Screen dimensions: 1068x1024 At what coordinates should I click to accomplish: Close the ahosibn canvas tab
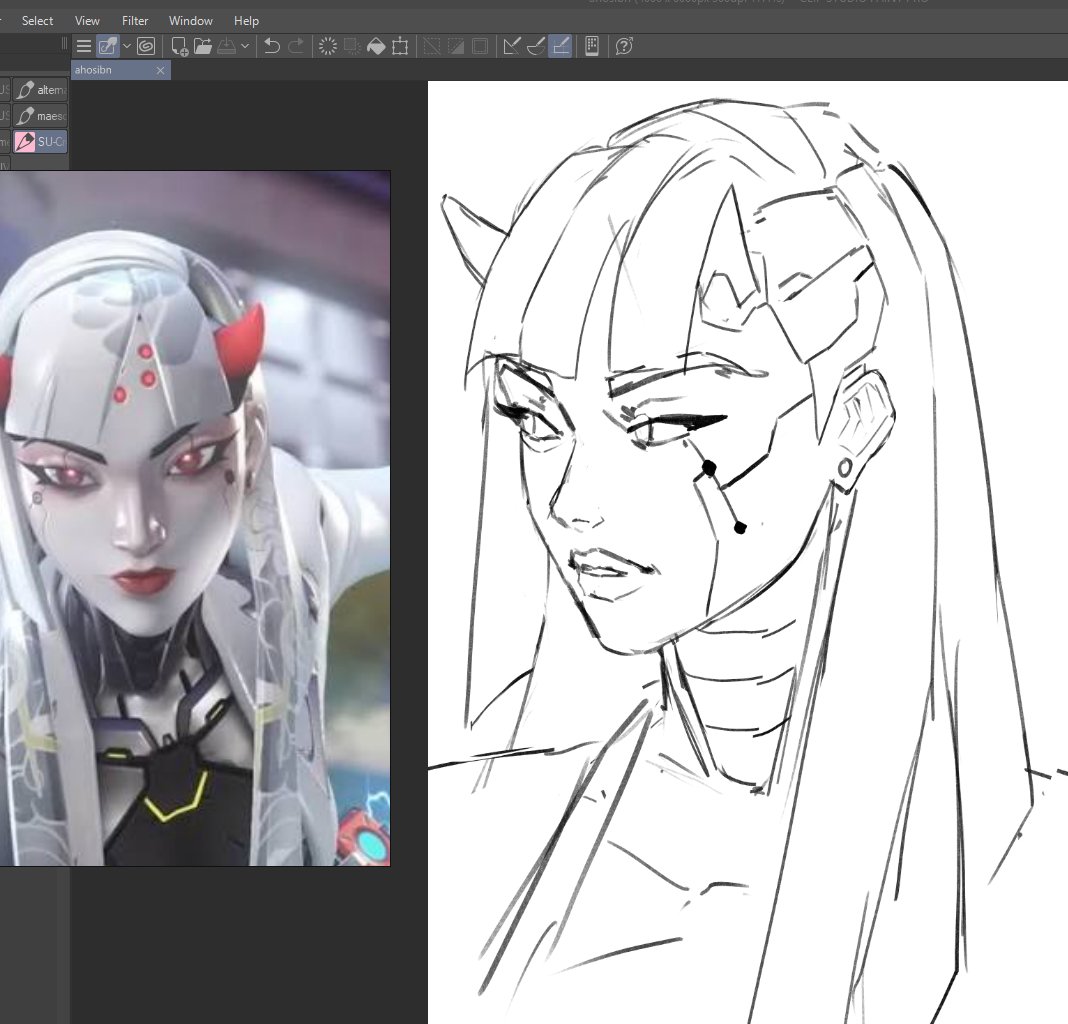point(161,70)
